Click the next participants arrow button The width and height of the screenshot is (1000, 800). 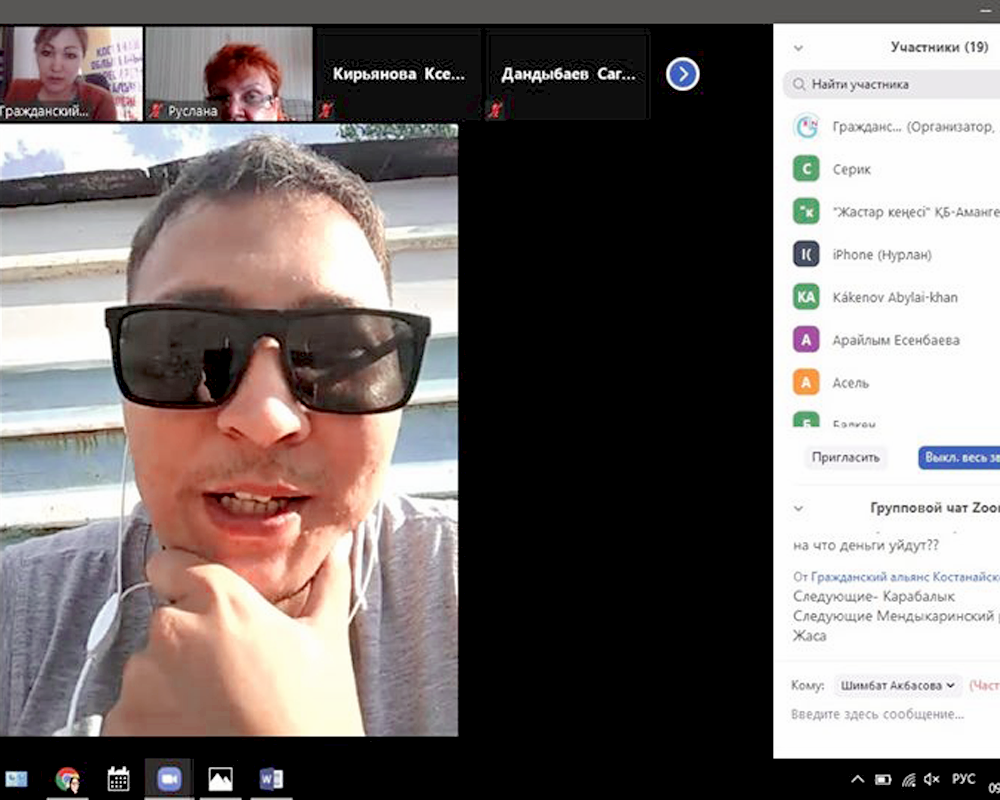(x=682, y=74)
